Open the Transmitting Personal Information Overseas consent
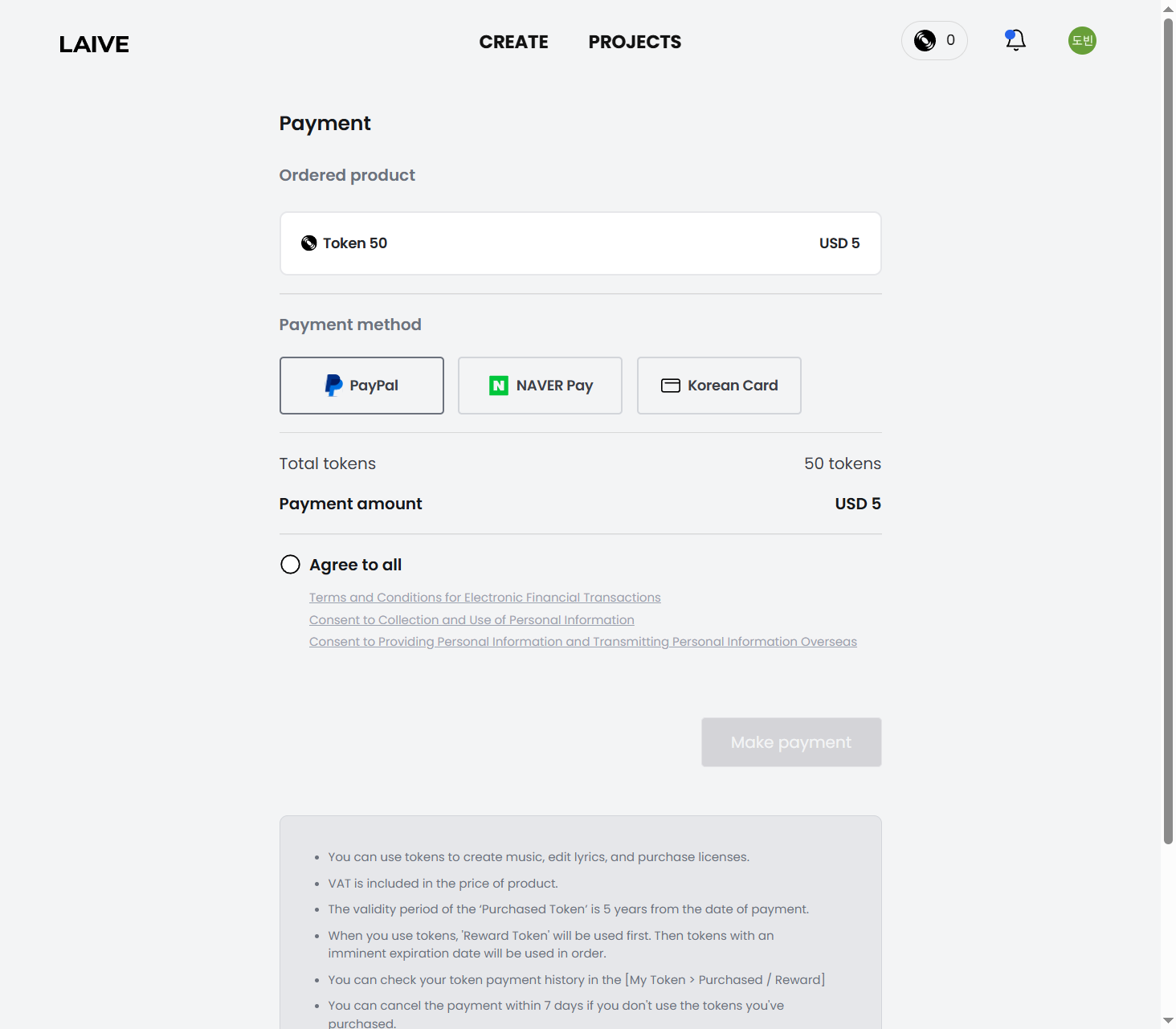Viewport: 1176px width, 1029px height. pos(582,642)
